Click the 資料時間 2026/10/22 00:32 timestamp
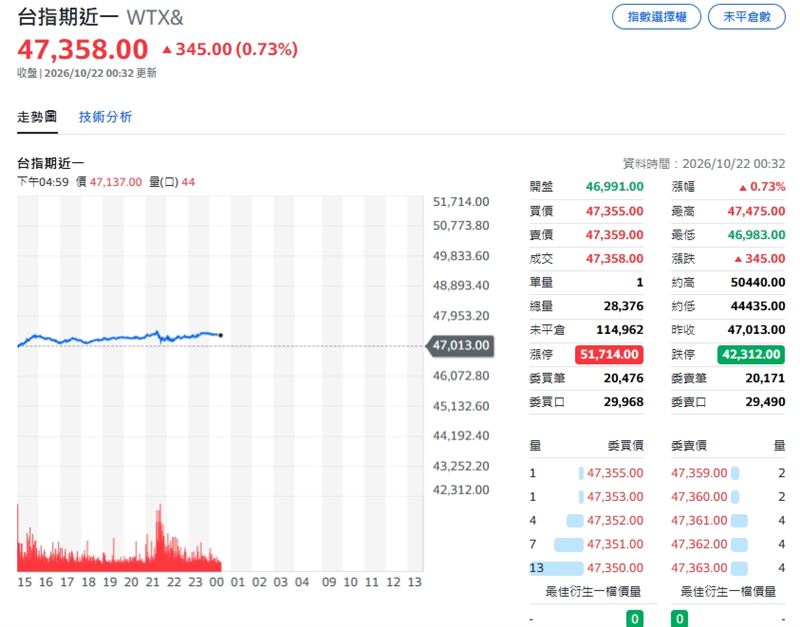The height and width of the screenshot is (627, 800). tap(704, 164)
